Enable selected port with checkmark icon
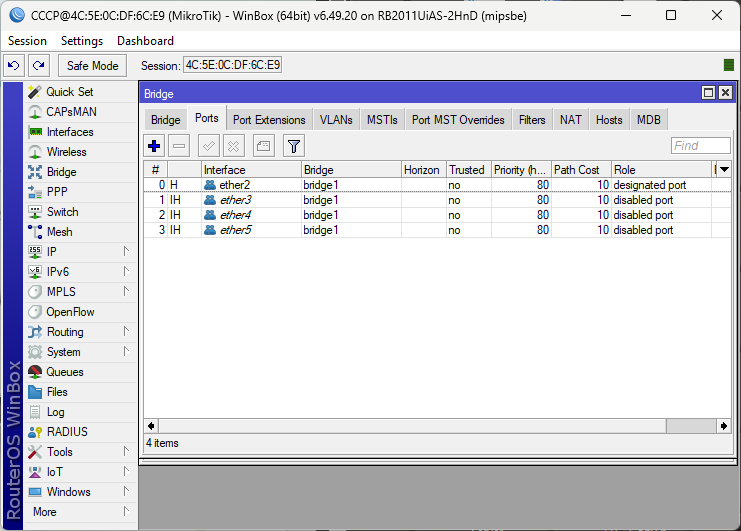Image resolution: width=741 pixels, height=531 pixels. point(208,146)
